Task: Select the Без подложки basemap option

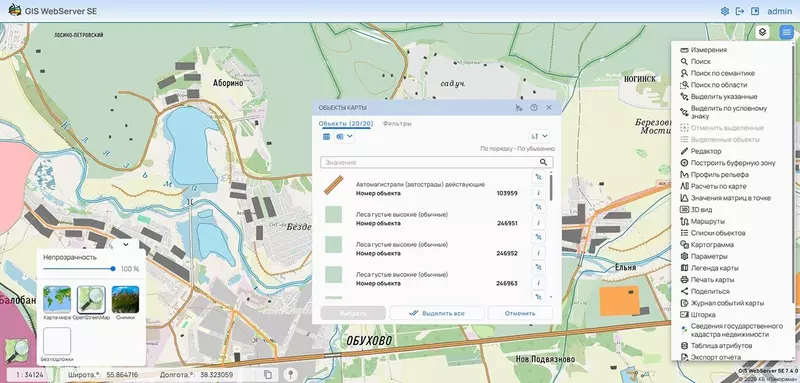Action: pos(57,341)
